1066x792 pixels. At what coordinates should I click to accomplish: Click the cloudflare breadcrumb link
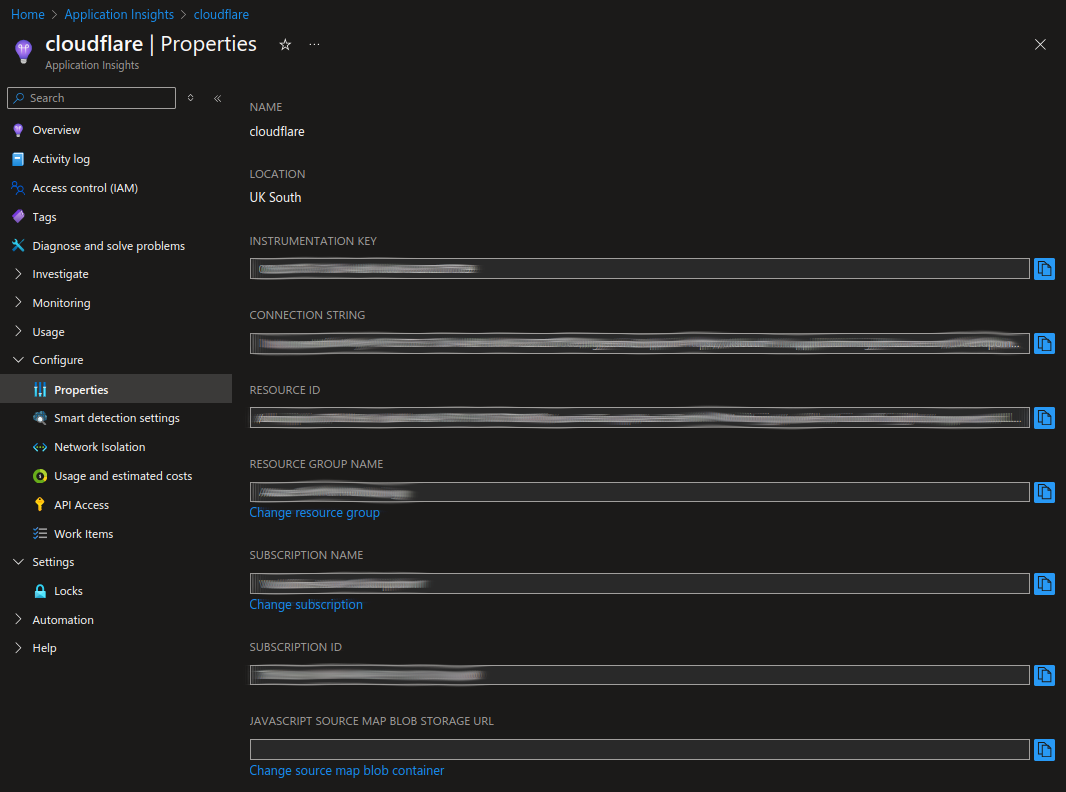pos(221,14)
